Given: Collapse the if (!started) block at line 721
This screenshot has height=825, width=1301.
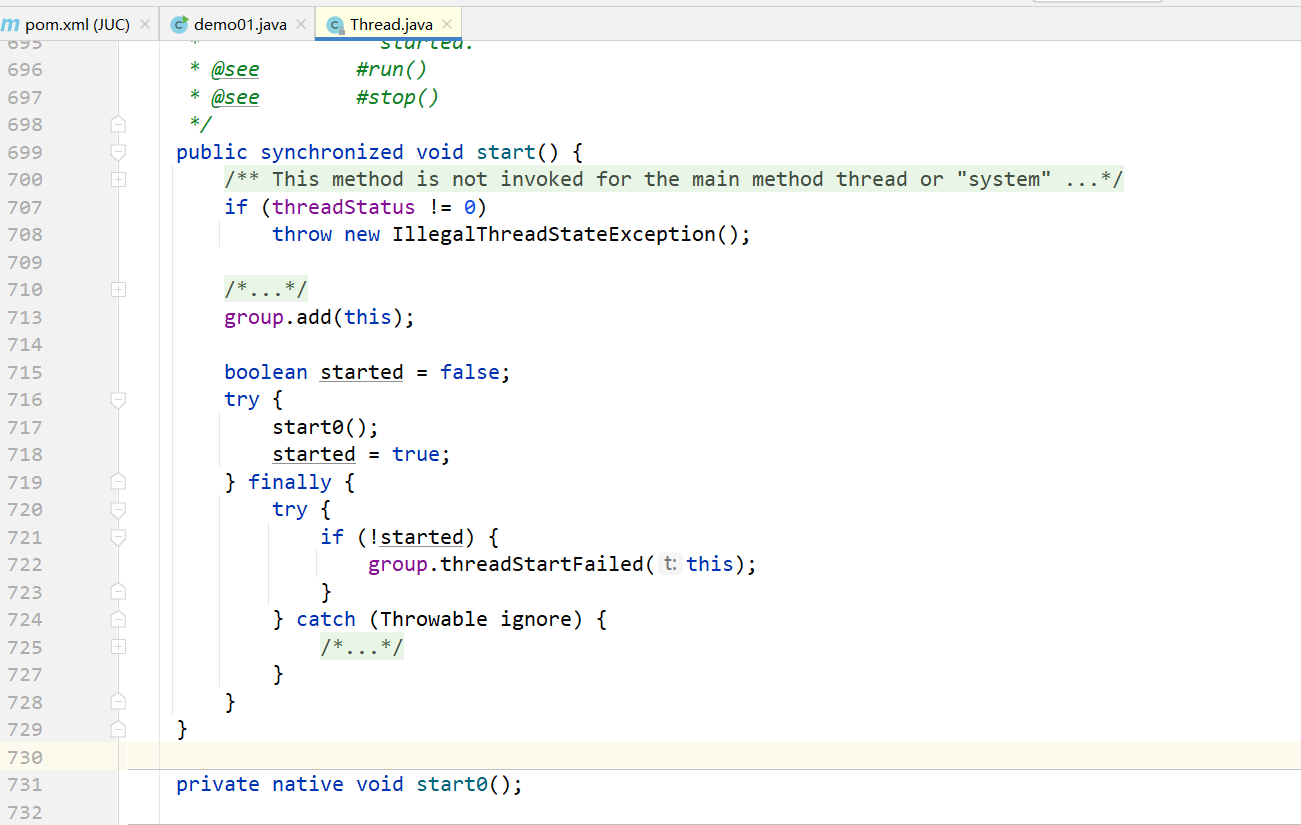Looking at the screenshot, I should coord(118,537).
